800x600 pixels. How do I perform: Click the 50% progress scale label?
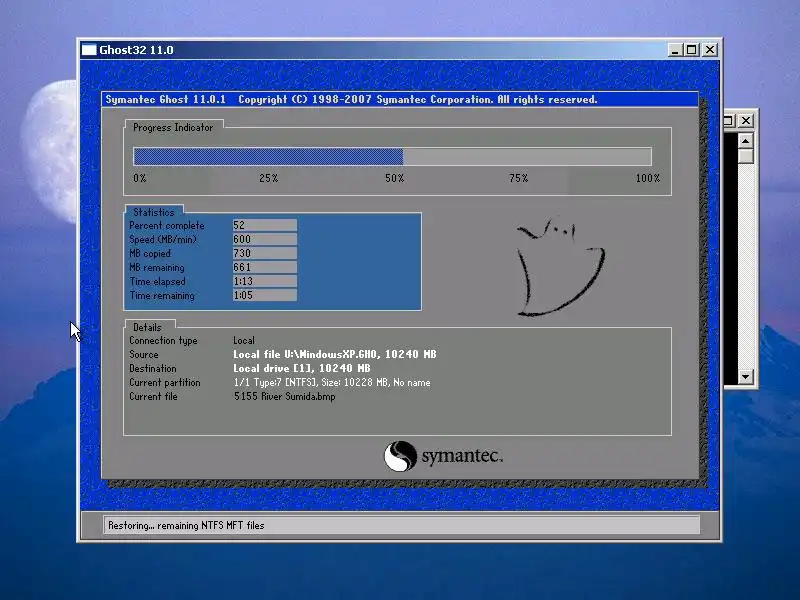[x=394, y=178]
